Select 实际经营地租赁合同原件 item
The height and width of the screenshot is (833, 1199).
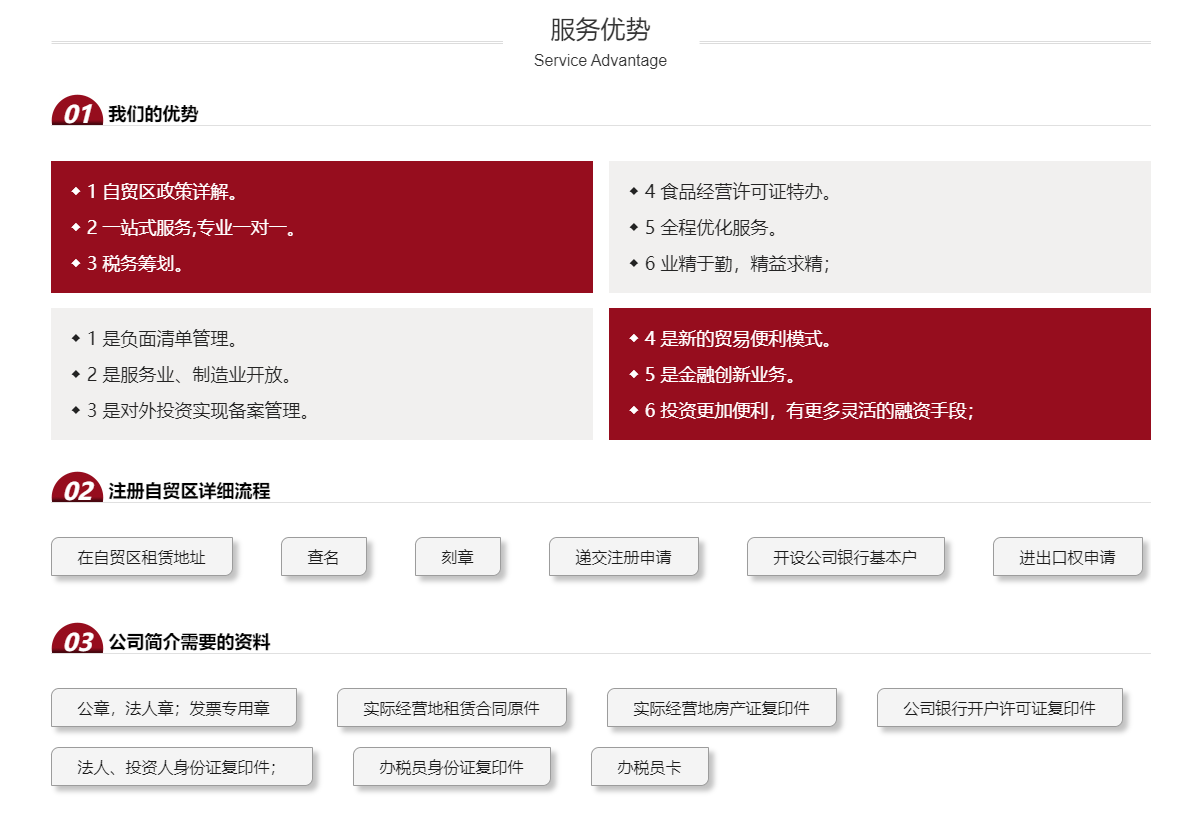click(x=451, y=708)
